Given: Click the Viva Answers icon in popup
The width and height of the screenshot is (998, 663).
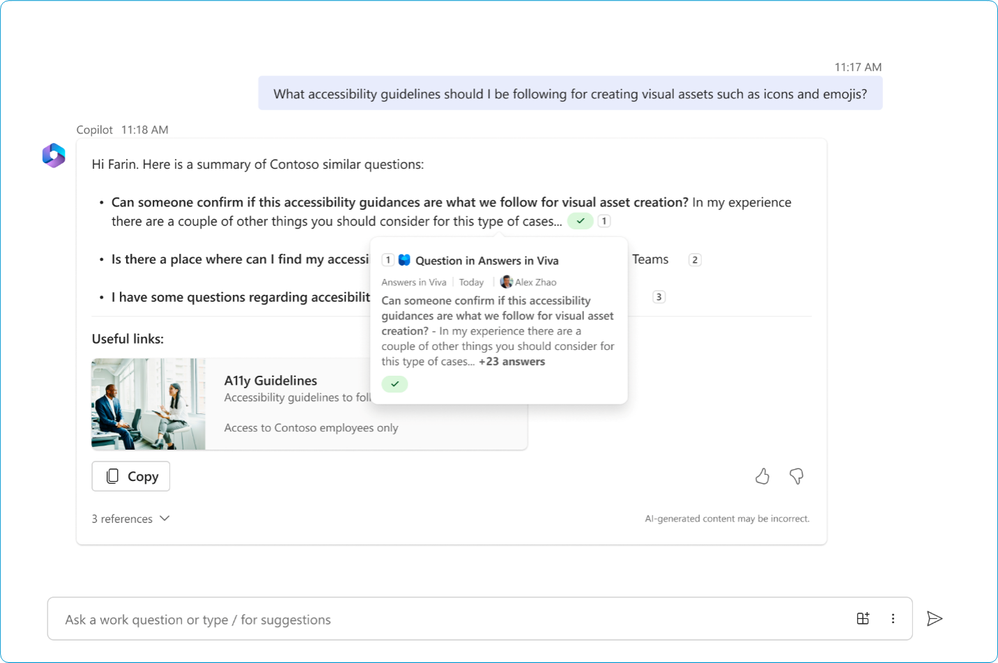Looking at the screenshot, I should click(404, 260).
